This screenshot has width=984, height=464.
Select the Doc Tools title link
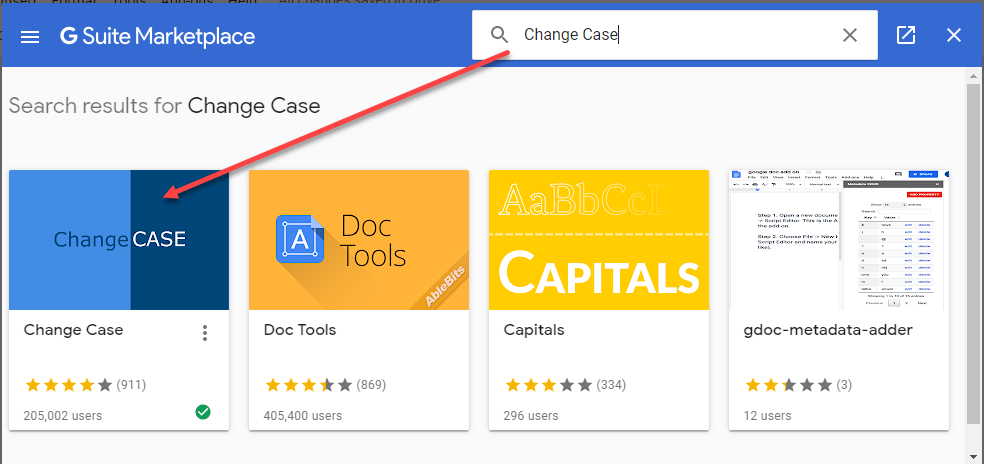300,330
